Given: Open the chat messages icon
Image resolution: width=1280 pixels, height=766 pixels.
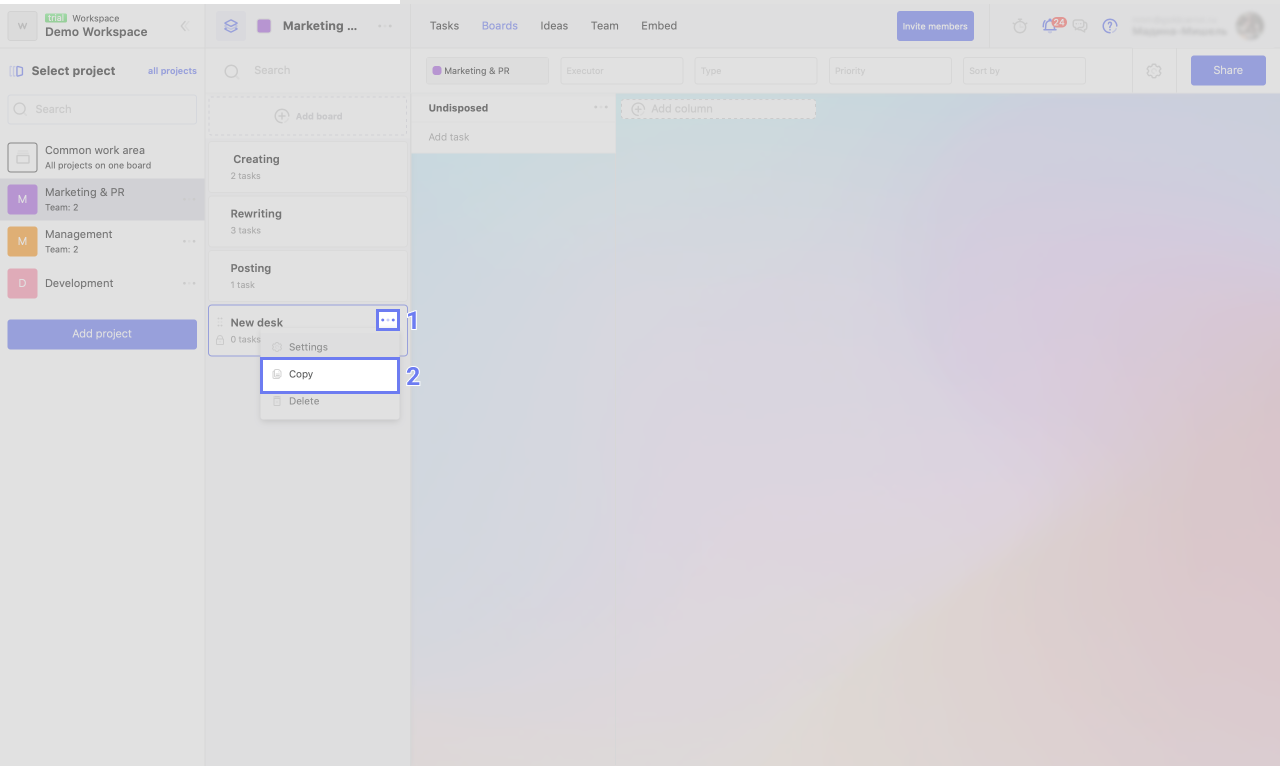Looking at the screenshot, I should coord(1080,26).
